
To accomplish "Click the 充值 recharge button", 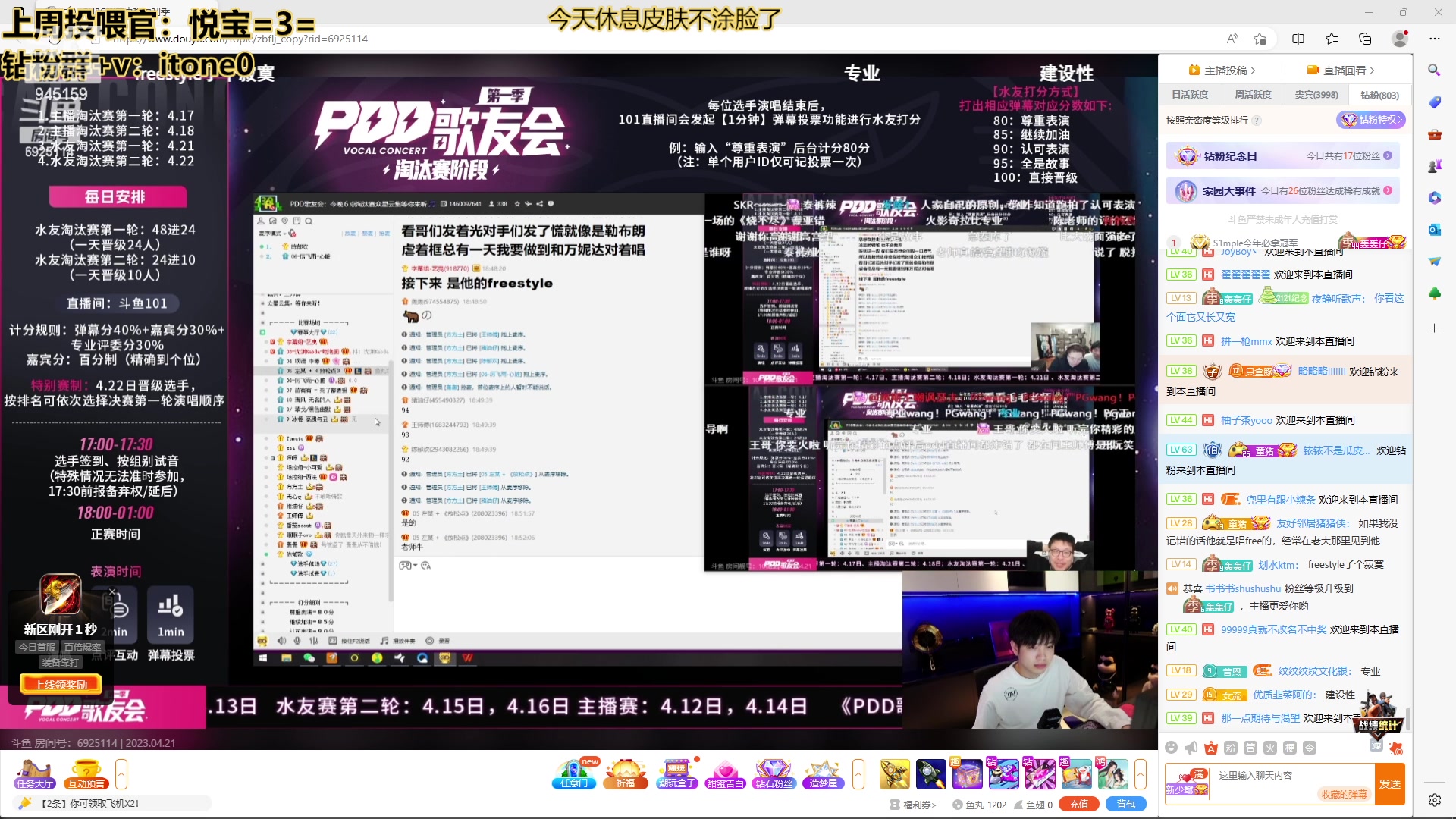I will pos(1080,804).
